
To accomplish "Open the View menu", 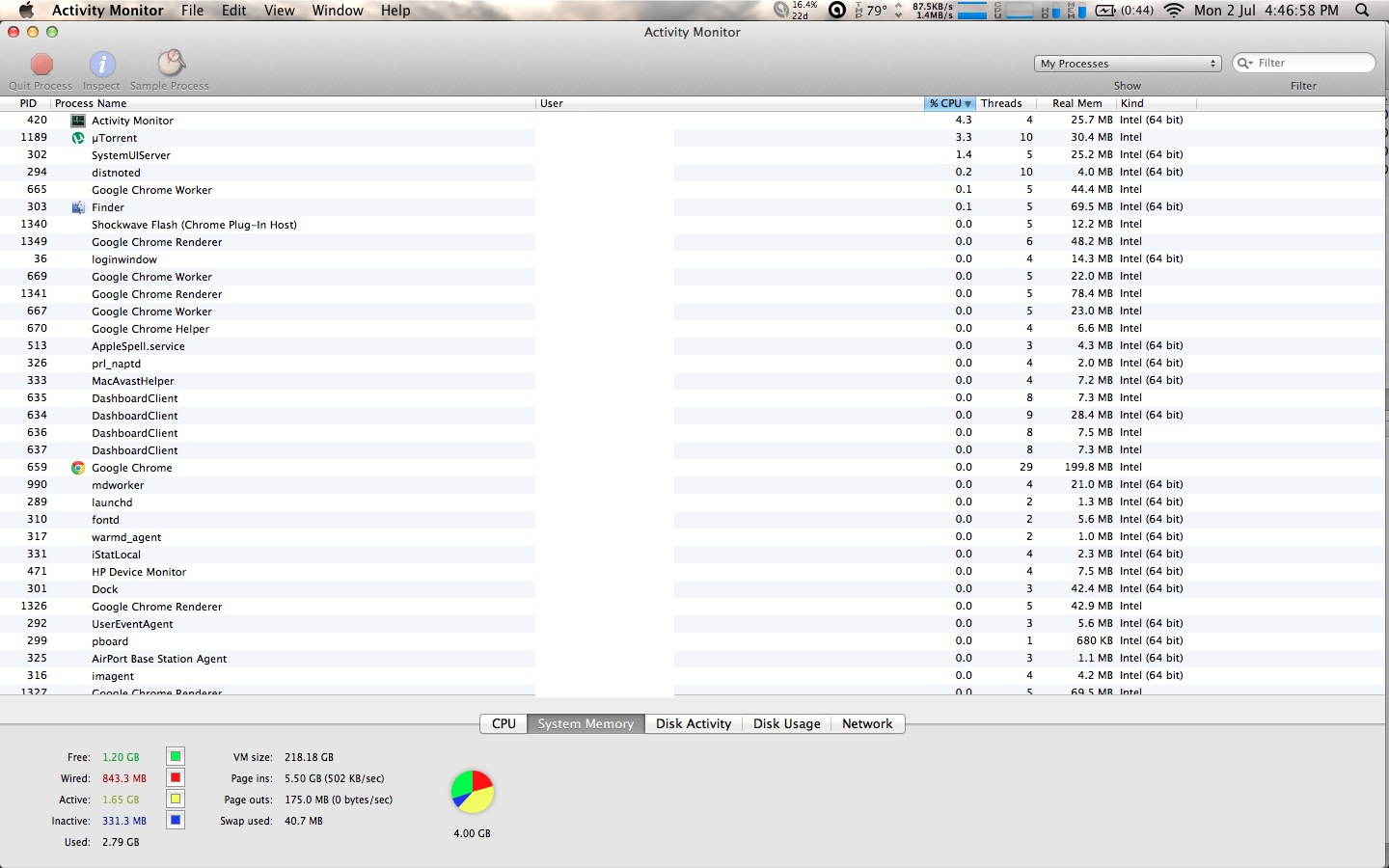I will (280, 11).
